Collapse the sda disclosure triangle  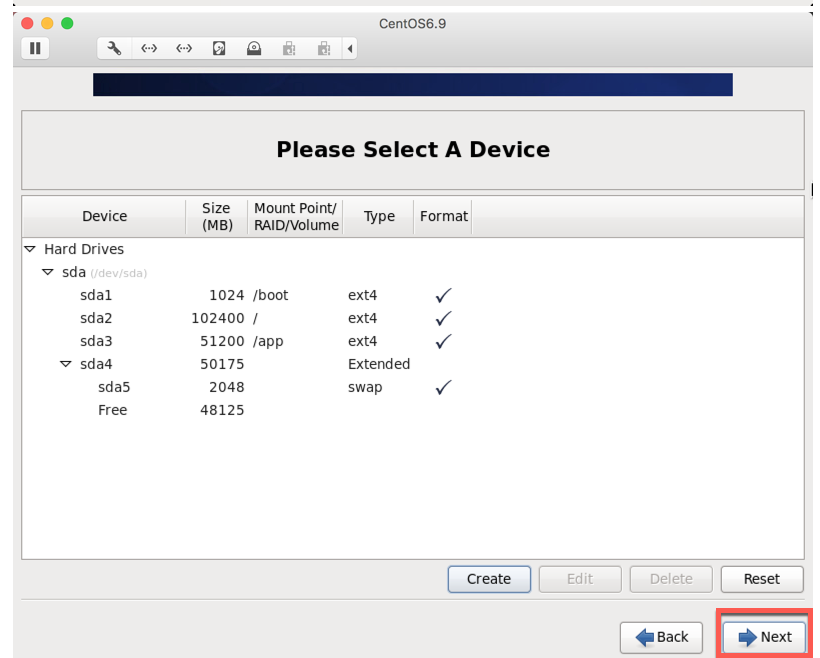pos(47,272)
